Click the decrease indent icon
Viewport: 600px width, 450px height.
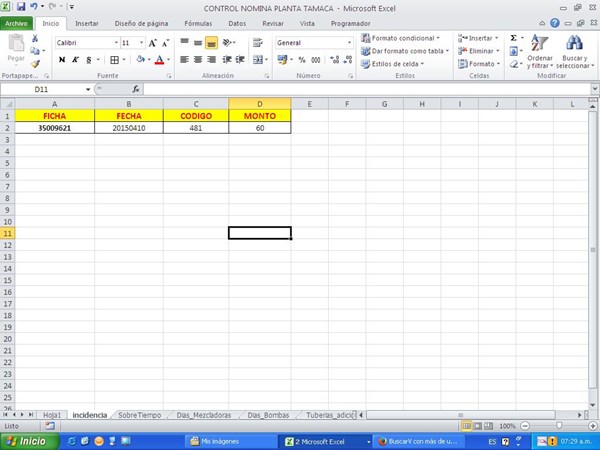[227, 60]
